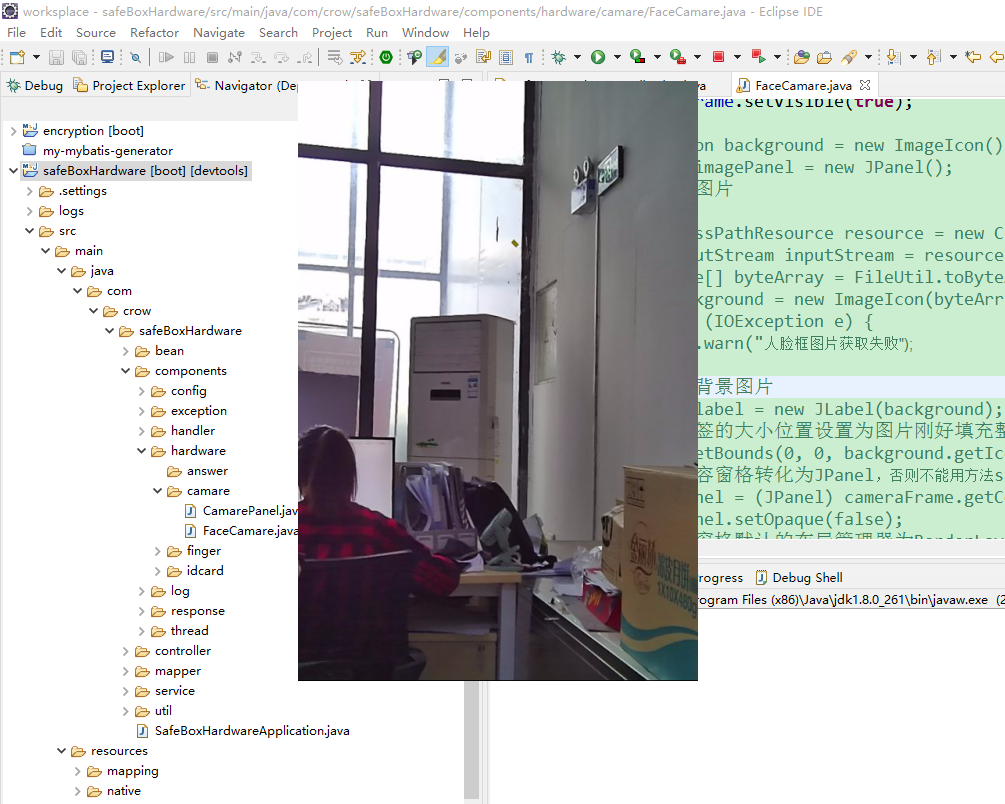Open the Run configurations dropdown arrow
This screenshot has height=804, width=1005.
click(x=617, y=58)
